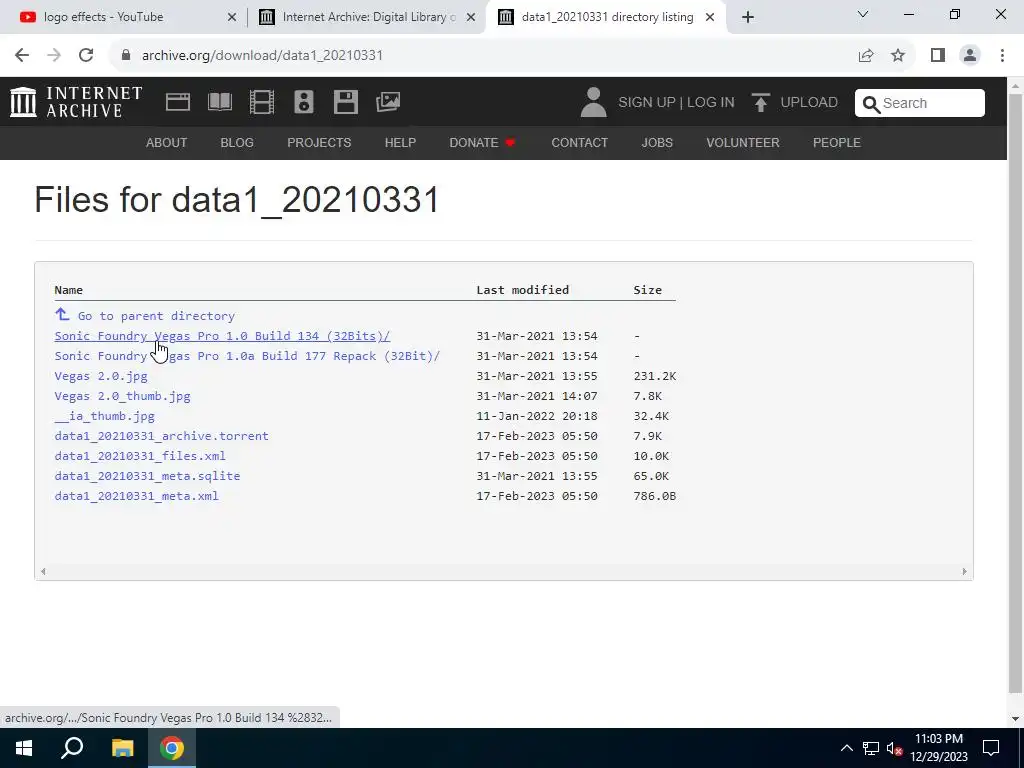View site info via the lock icon
1024x768 pixels.
[x=126, y=56]
